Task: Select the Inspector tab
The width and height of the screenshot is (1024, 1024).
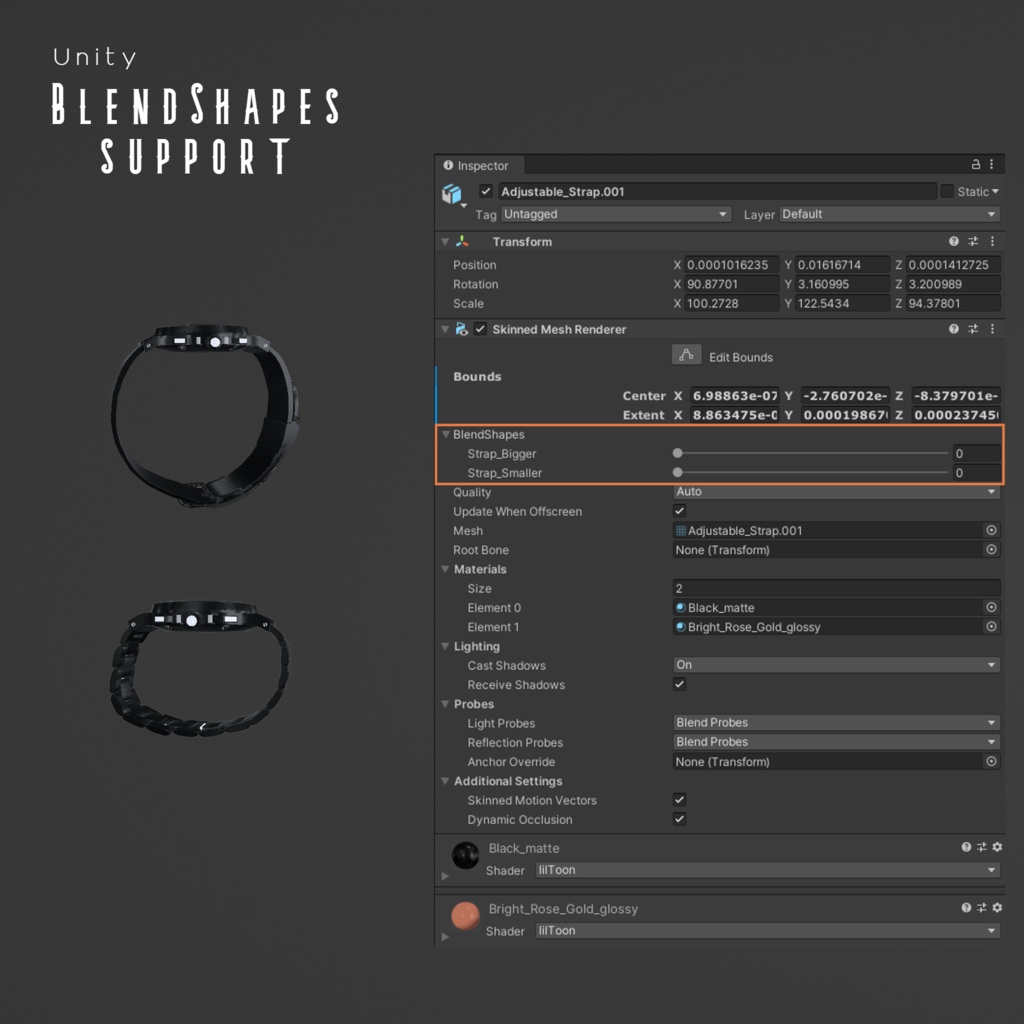Action: pos(479,165)
